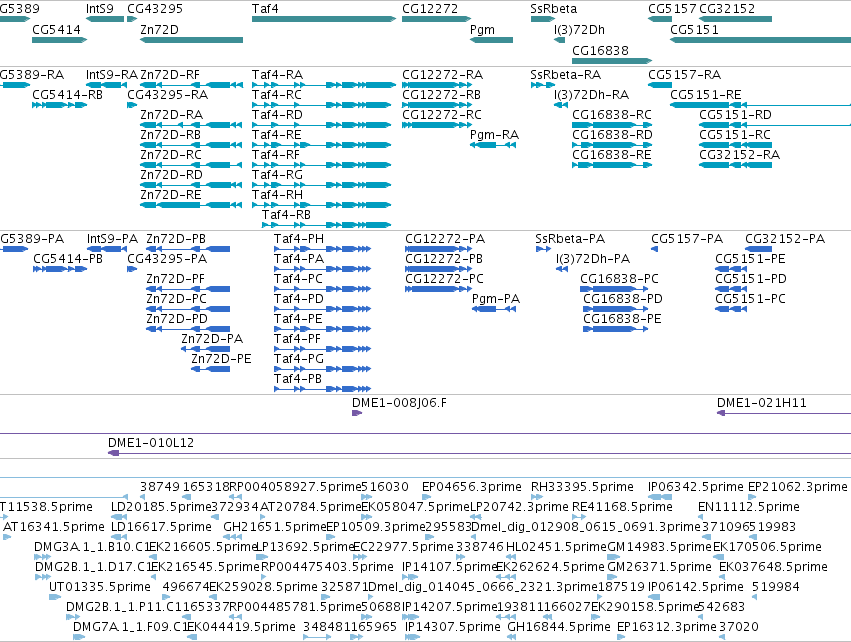
Task: Open the Zn72D-PE protein label
Action: (221, 359)
